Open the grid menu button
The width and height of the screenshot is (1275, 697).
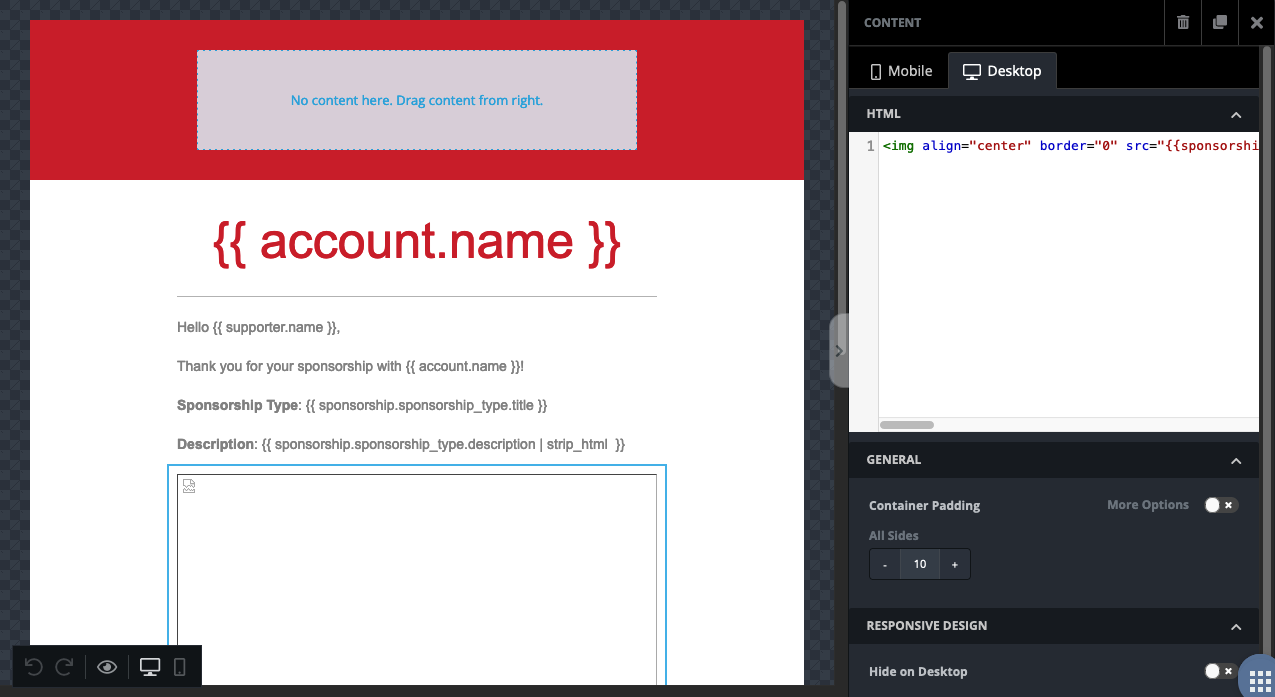coord(1259,679)
